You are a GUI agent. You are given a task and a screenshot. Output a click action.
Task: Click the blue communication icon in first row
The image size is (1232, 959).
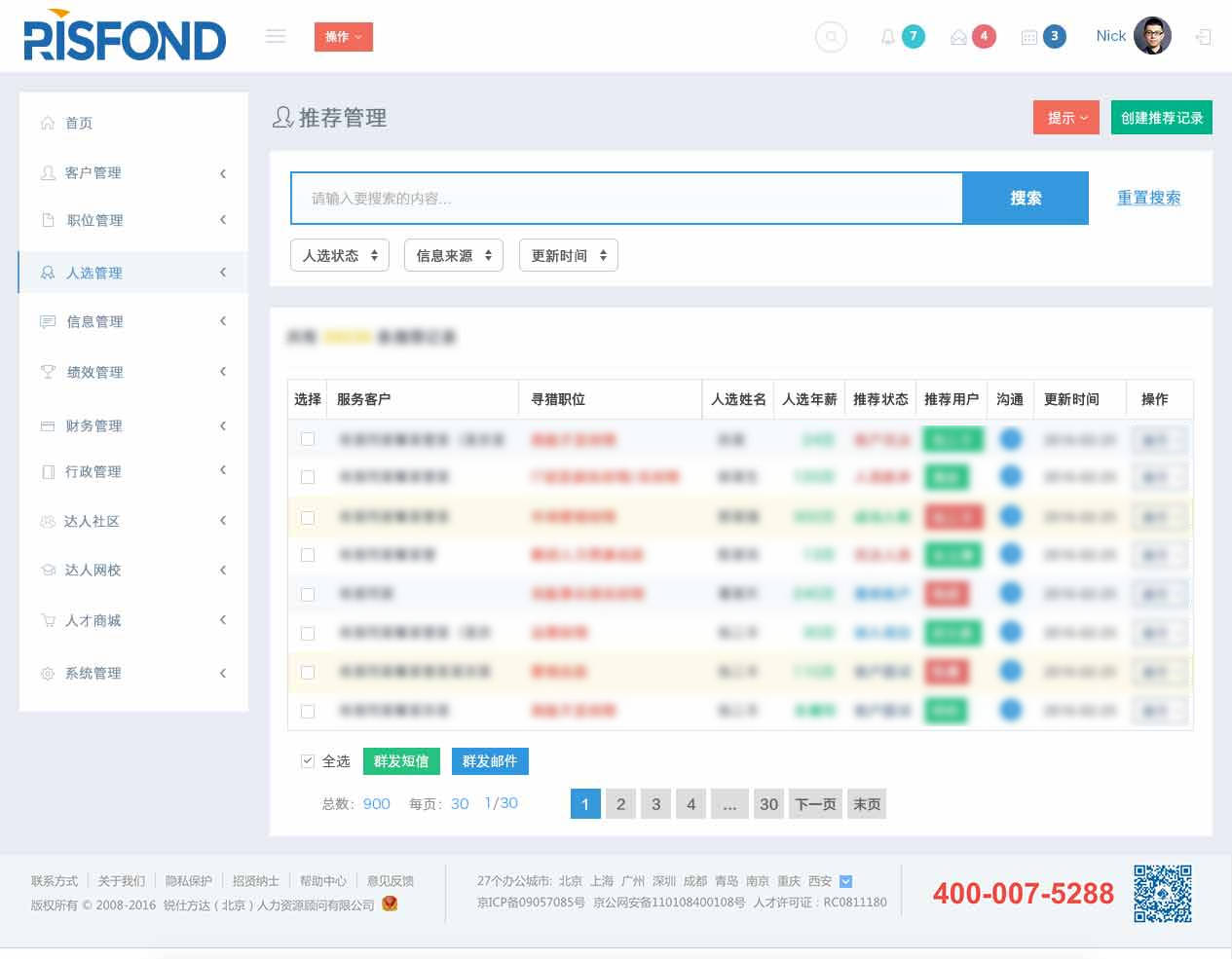(1011, 439)
